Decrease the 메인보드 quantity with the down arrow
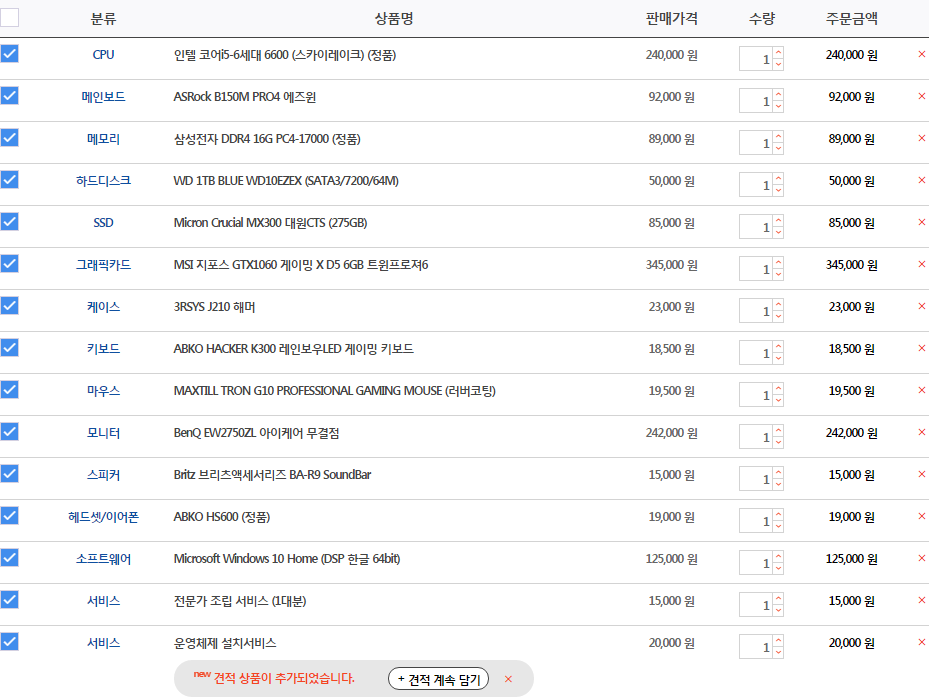Viewport: 929px width, 698px height. click(x=779, y=107)
